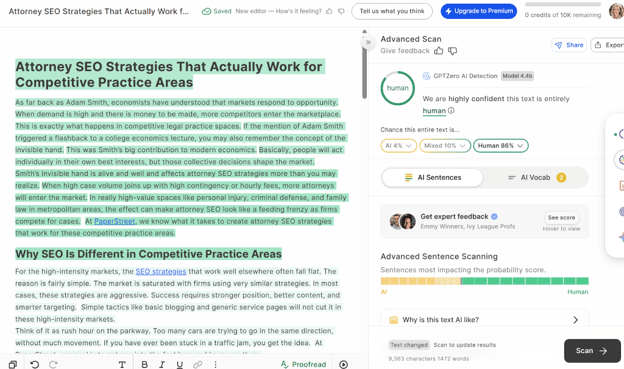Click the 'Model 4.4b' badge
The height and width of the screenshot is (369, 624).
click(517, 76)
